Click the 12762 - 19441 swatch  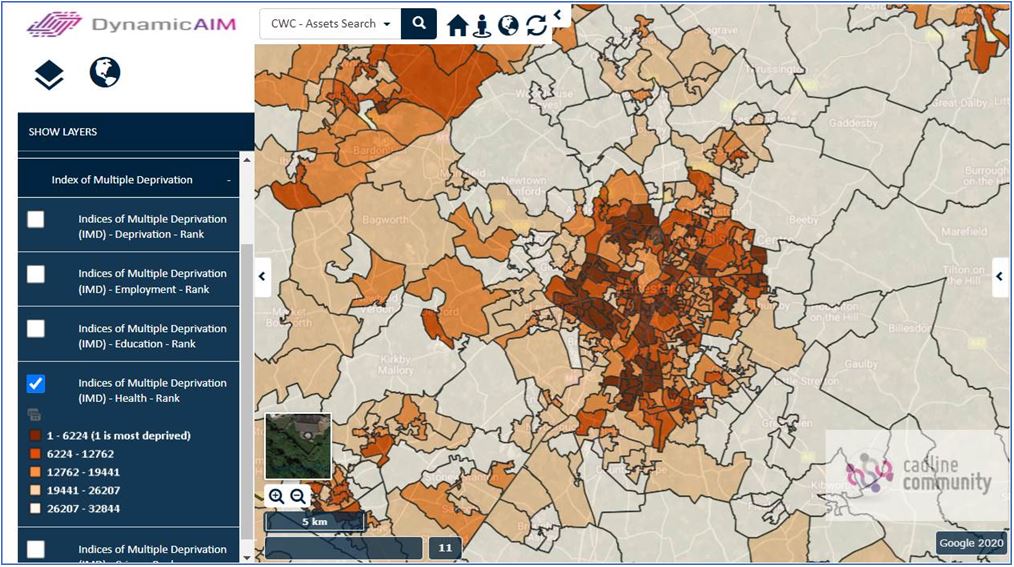[x=36, y=472]
